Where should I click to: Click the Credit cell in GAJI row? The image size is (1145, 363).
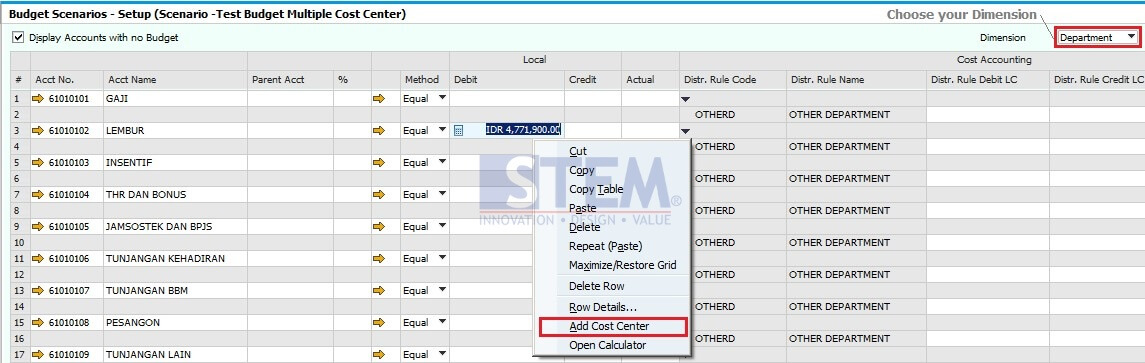tap(593, 99)
